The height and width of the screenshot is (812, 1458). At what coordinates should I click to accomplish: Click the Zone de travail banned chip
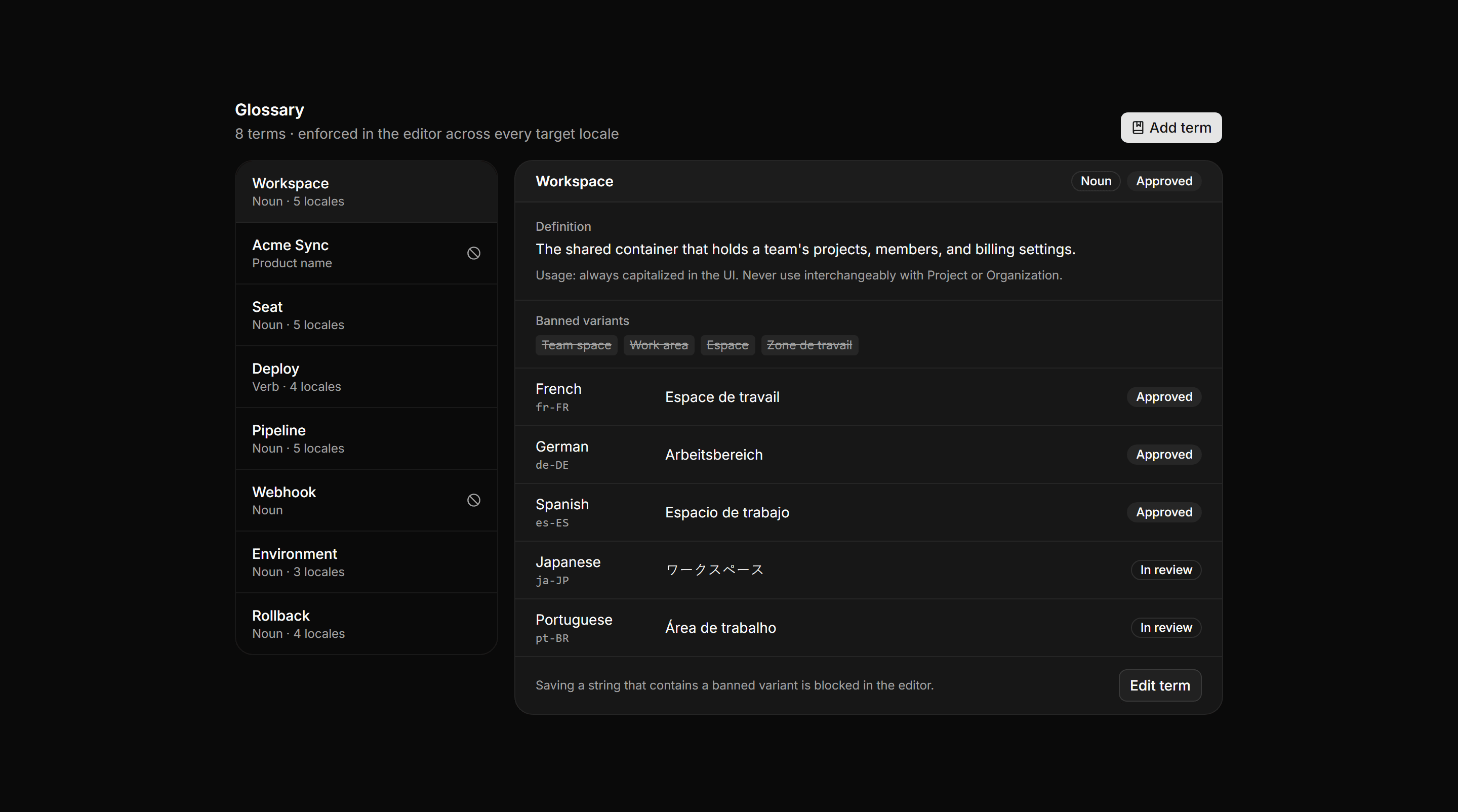click(809, 345)
